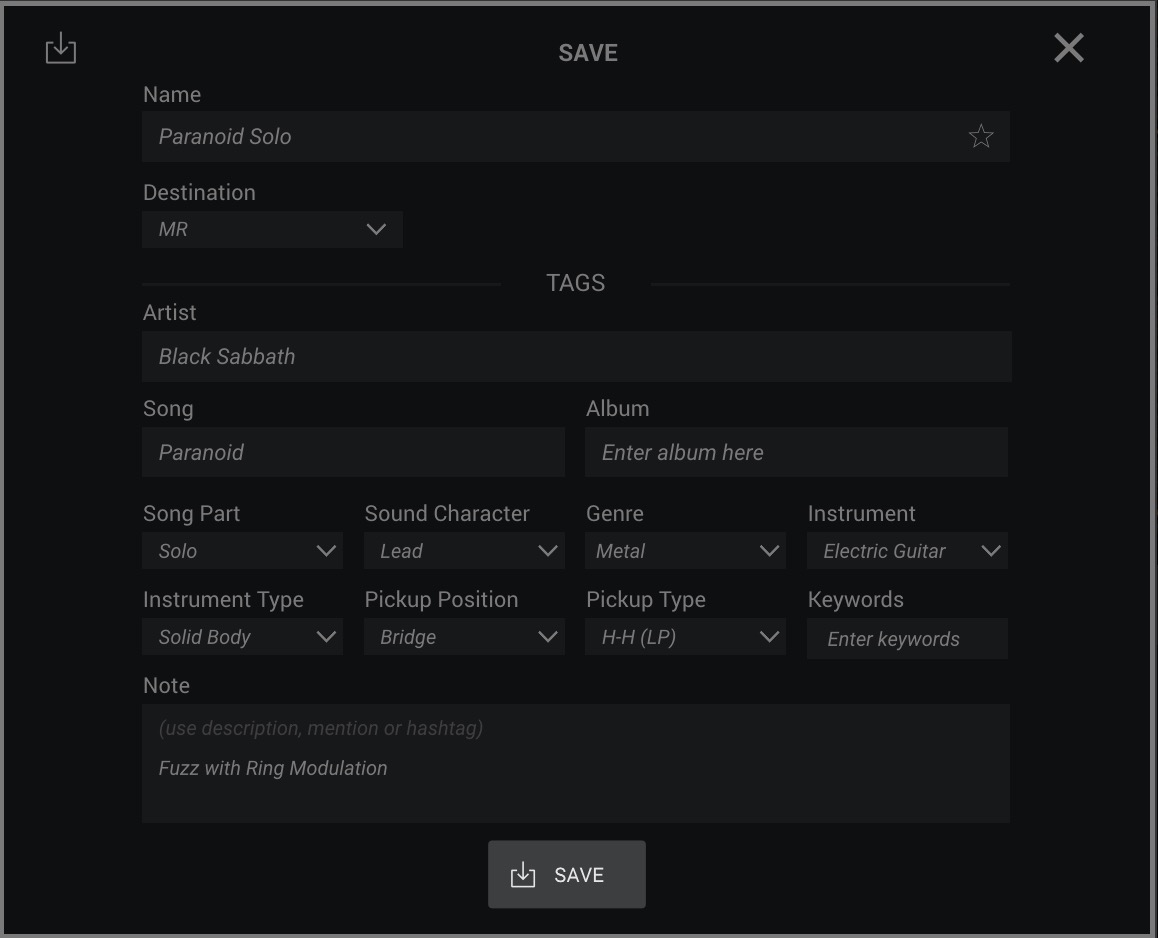Screen dimensions: 1158x938
Task: Click the Album label
Action: click(x=617, y=408)
